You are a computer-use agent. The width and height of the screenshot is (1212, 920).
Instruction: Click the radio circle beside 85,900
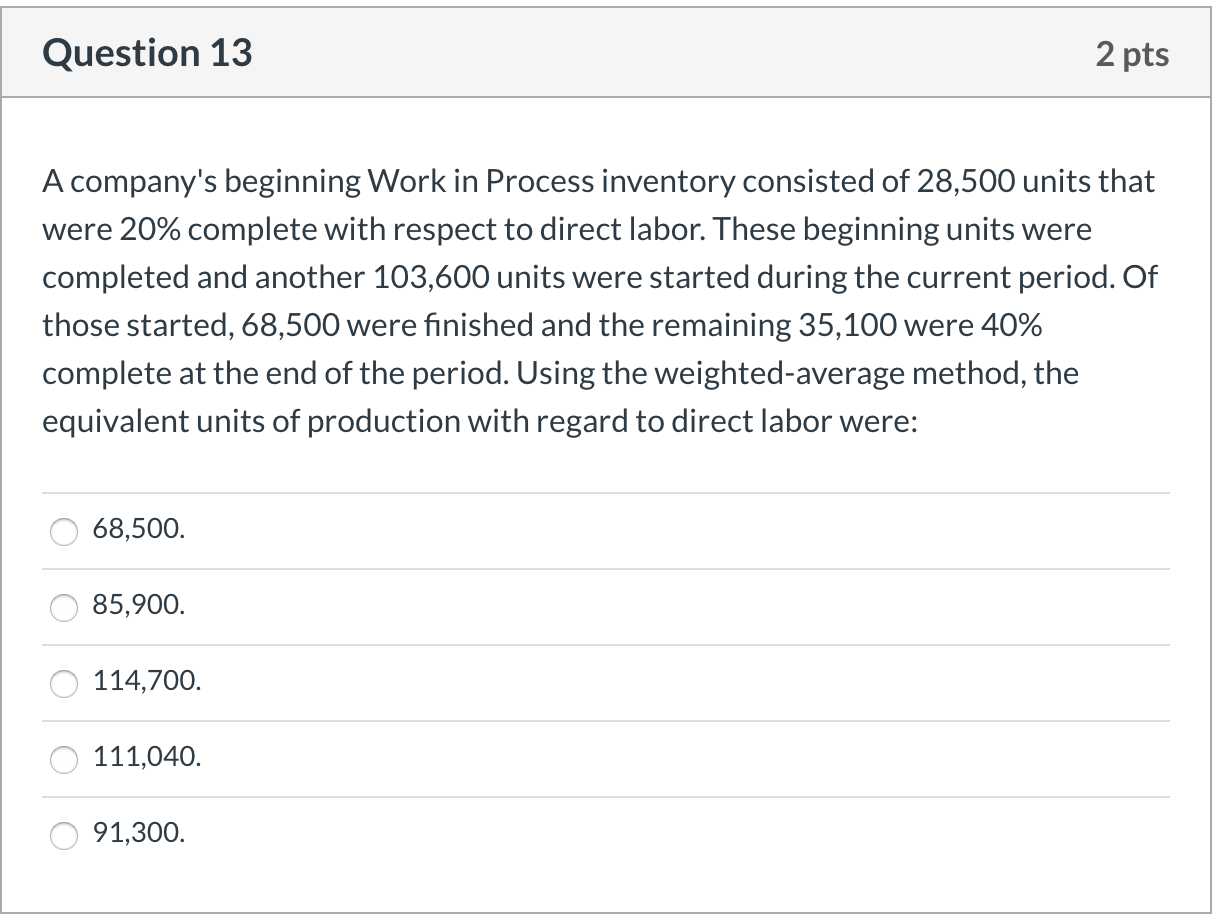pos(63,606)
